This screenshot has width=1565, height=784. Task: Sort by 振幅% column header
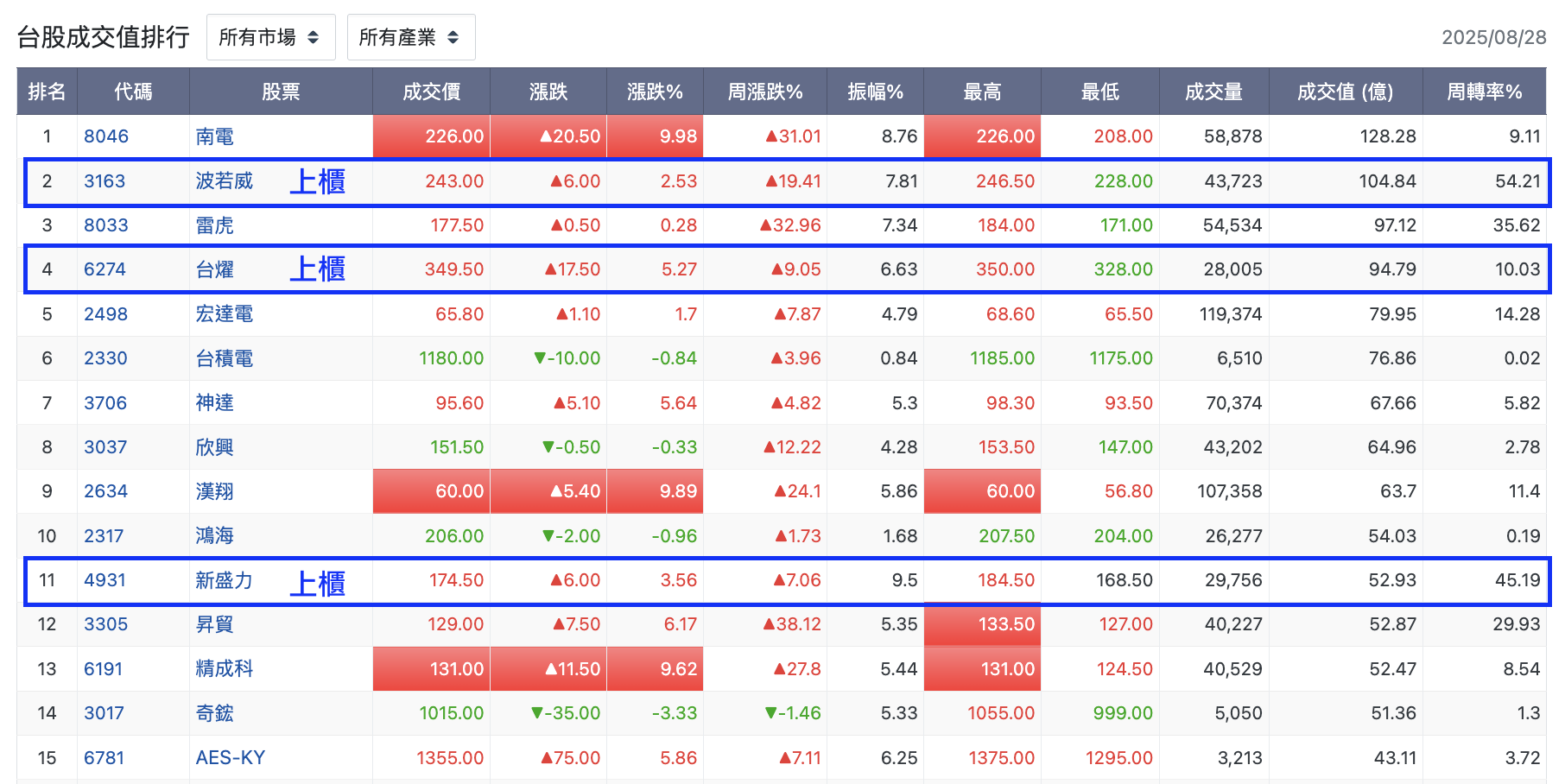[x=875, y=92]
